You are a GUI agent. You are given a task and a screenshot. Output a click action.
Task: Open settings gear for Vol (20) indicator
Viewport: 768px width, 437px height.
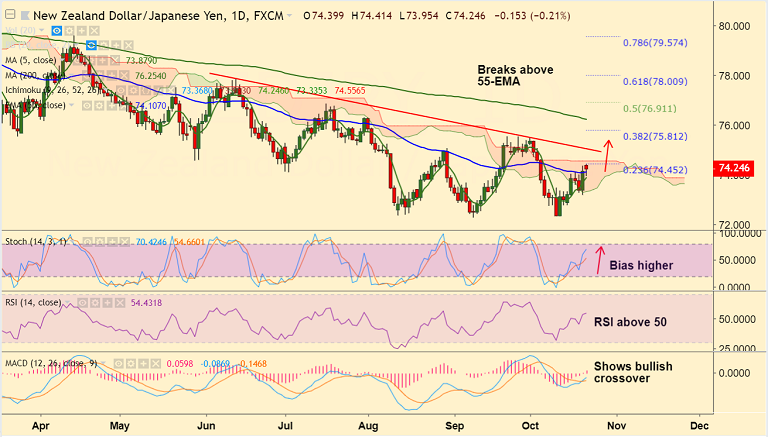click(69, 31)
